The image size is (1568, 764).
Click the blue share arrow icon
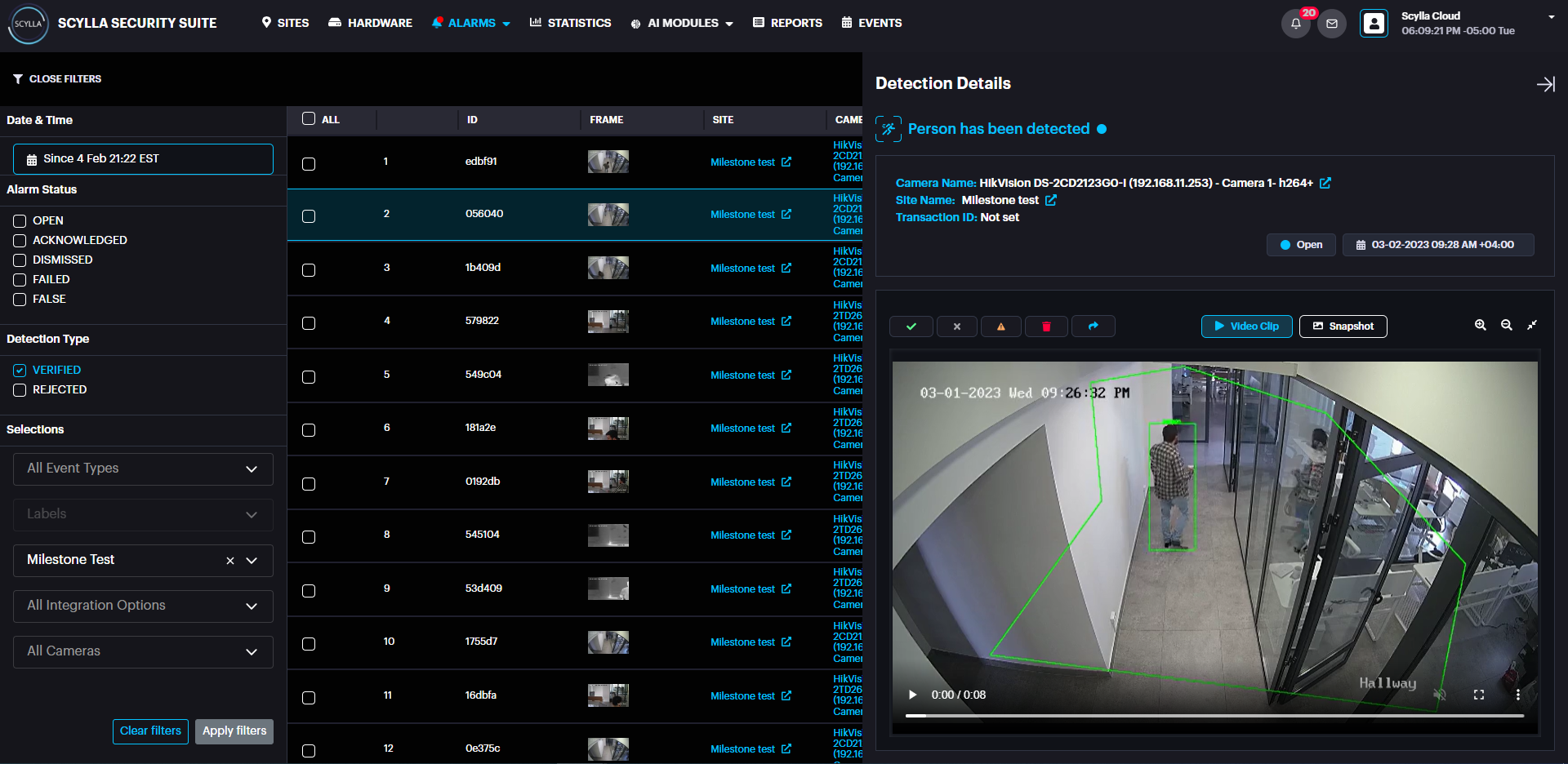pos(1093,326)
